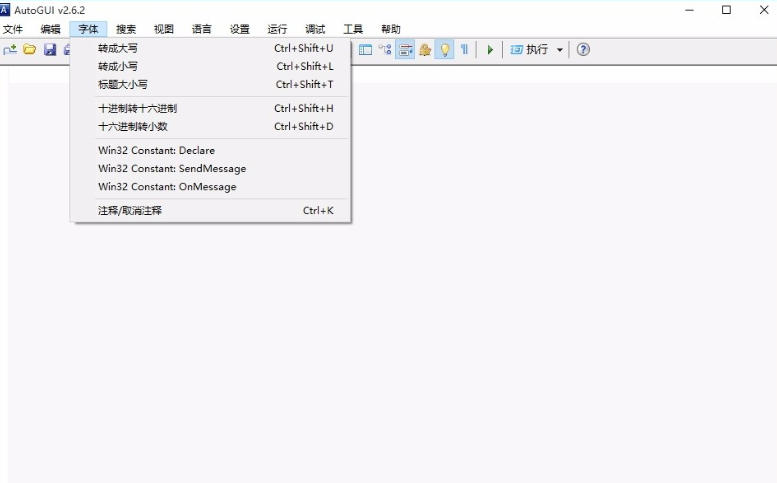This screenshot has width=777, height=483.
Task: Open the 执行 dropdown arrow
Action: 559,50
